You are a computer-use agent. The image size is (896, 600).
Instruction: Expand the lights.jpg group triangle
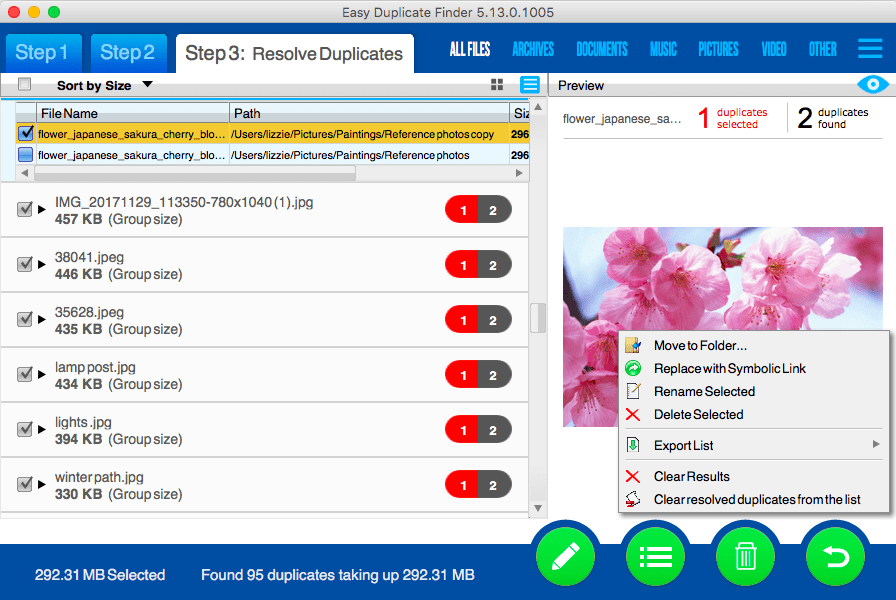click(x=42, y=429)
